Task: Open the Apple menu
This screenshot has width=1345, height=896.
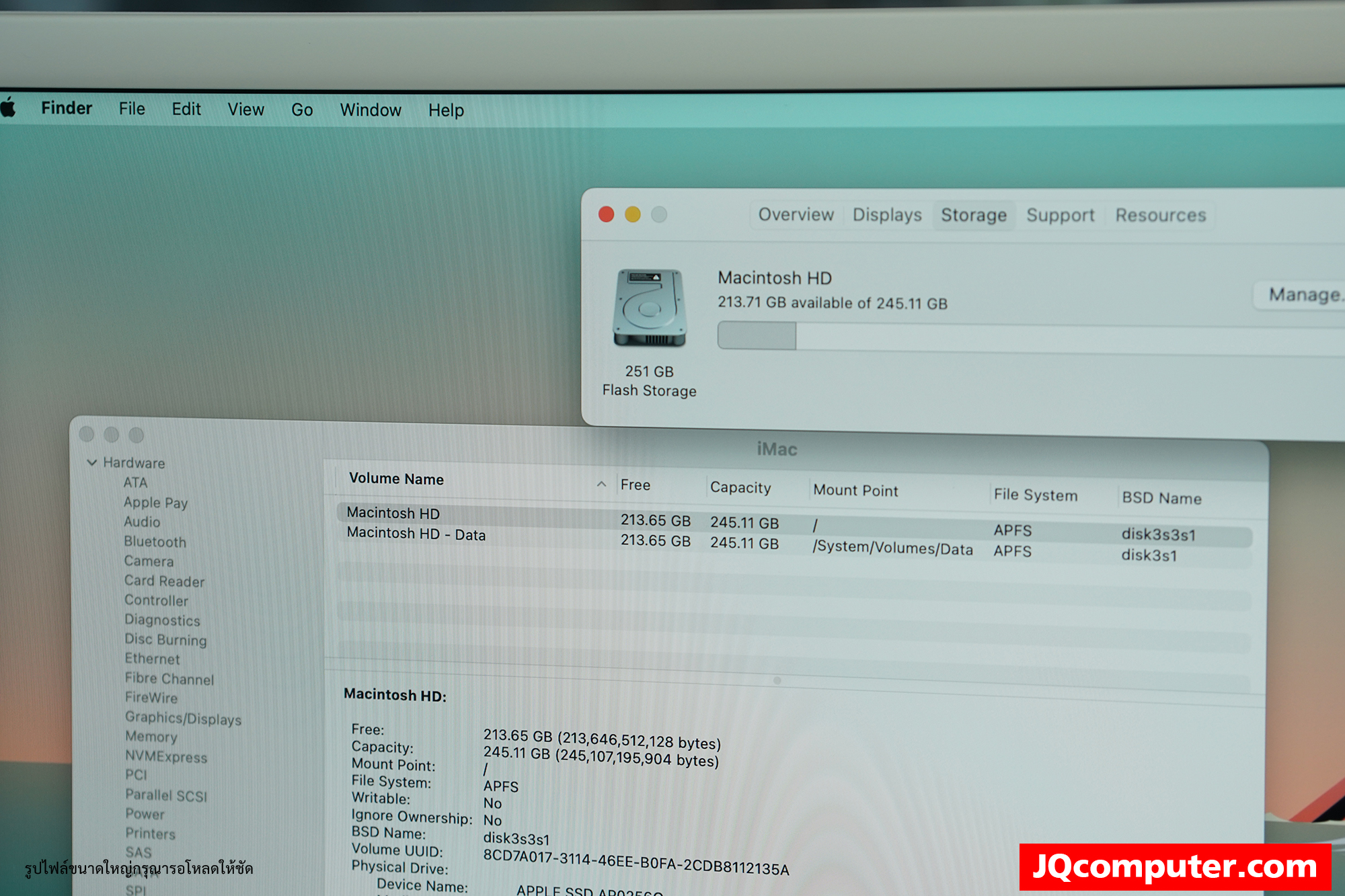Action: [x=8, y=107]
